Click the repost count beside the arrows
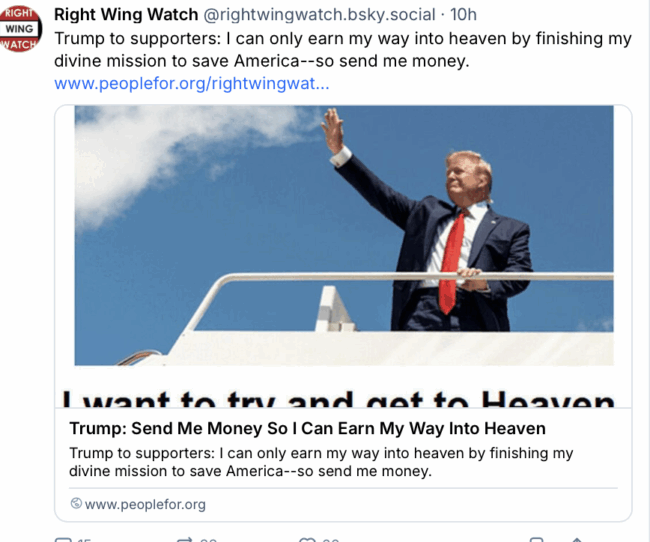 [208, 540]
